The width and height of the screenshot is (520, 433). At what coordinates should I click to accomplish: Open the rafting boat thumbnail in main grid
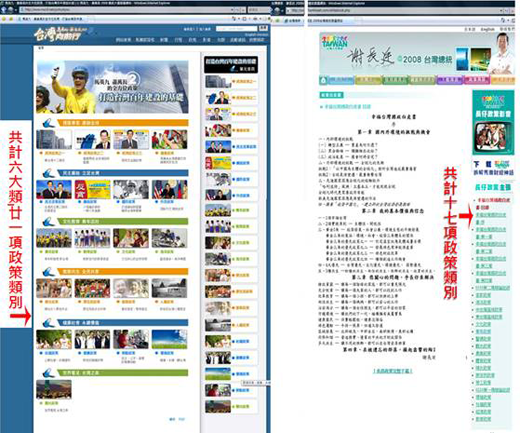[169, 238]
